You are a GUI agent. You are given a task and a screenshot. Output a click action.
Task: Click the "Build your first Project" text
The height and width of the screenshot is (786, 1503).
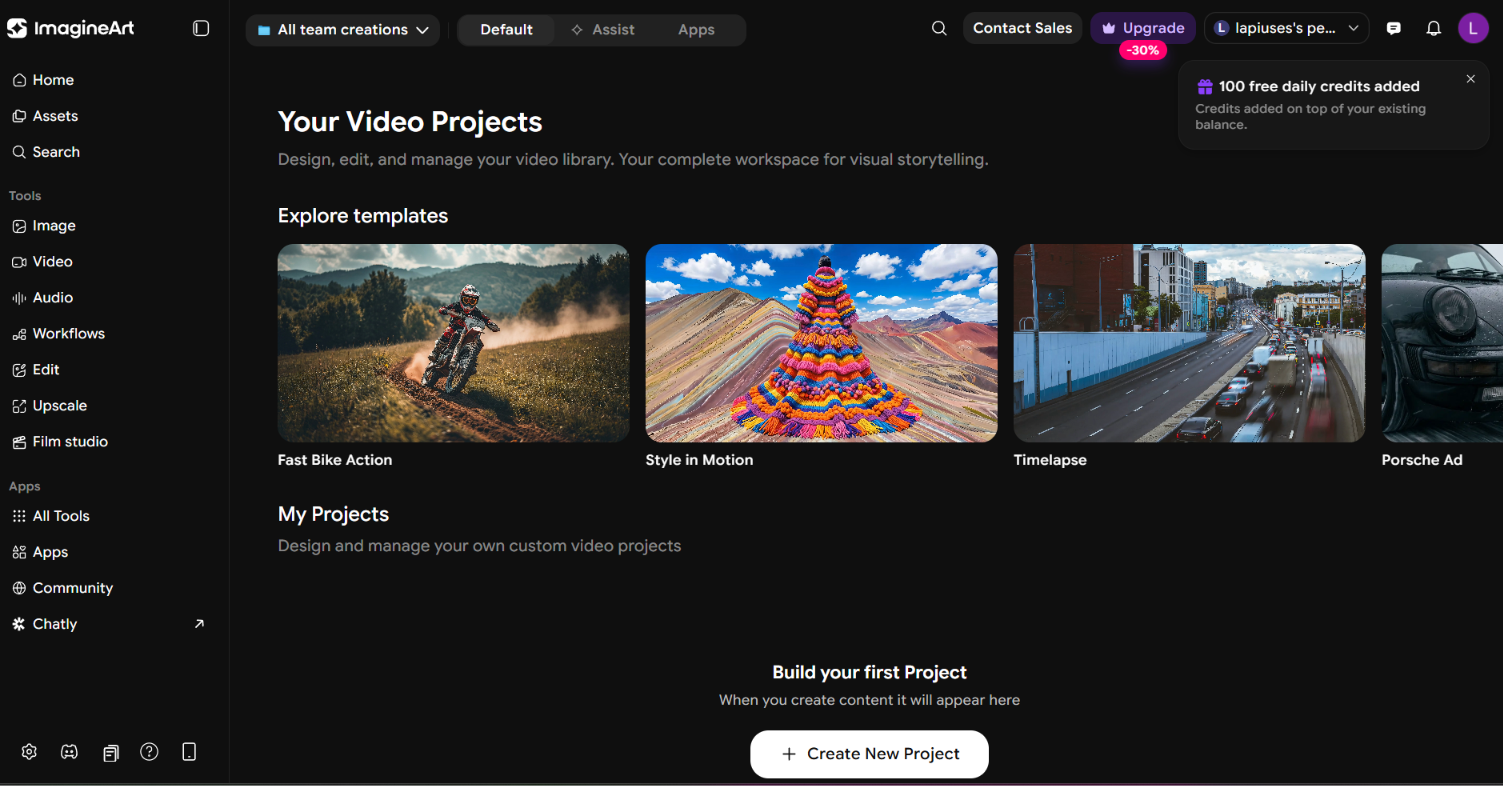pos(869,672)
